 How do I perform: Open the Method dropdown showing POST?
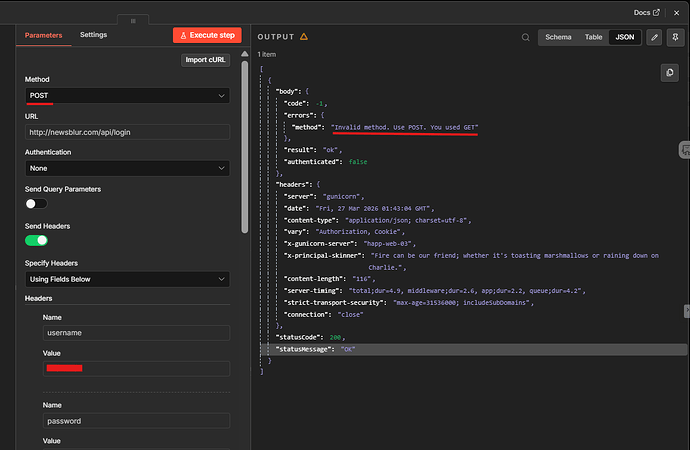128,95
